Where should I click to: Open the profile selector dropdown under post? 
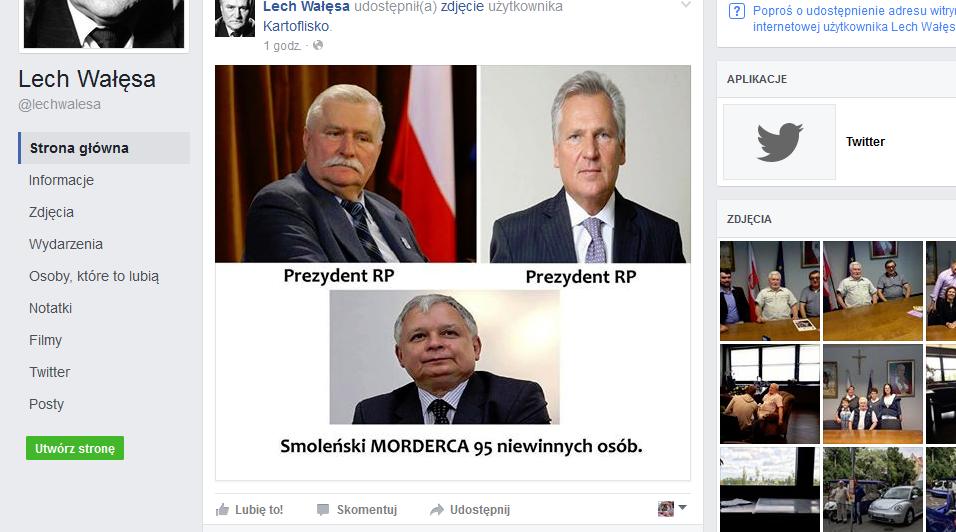click(x=672, y=508)
